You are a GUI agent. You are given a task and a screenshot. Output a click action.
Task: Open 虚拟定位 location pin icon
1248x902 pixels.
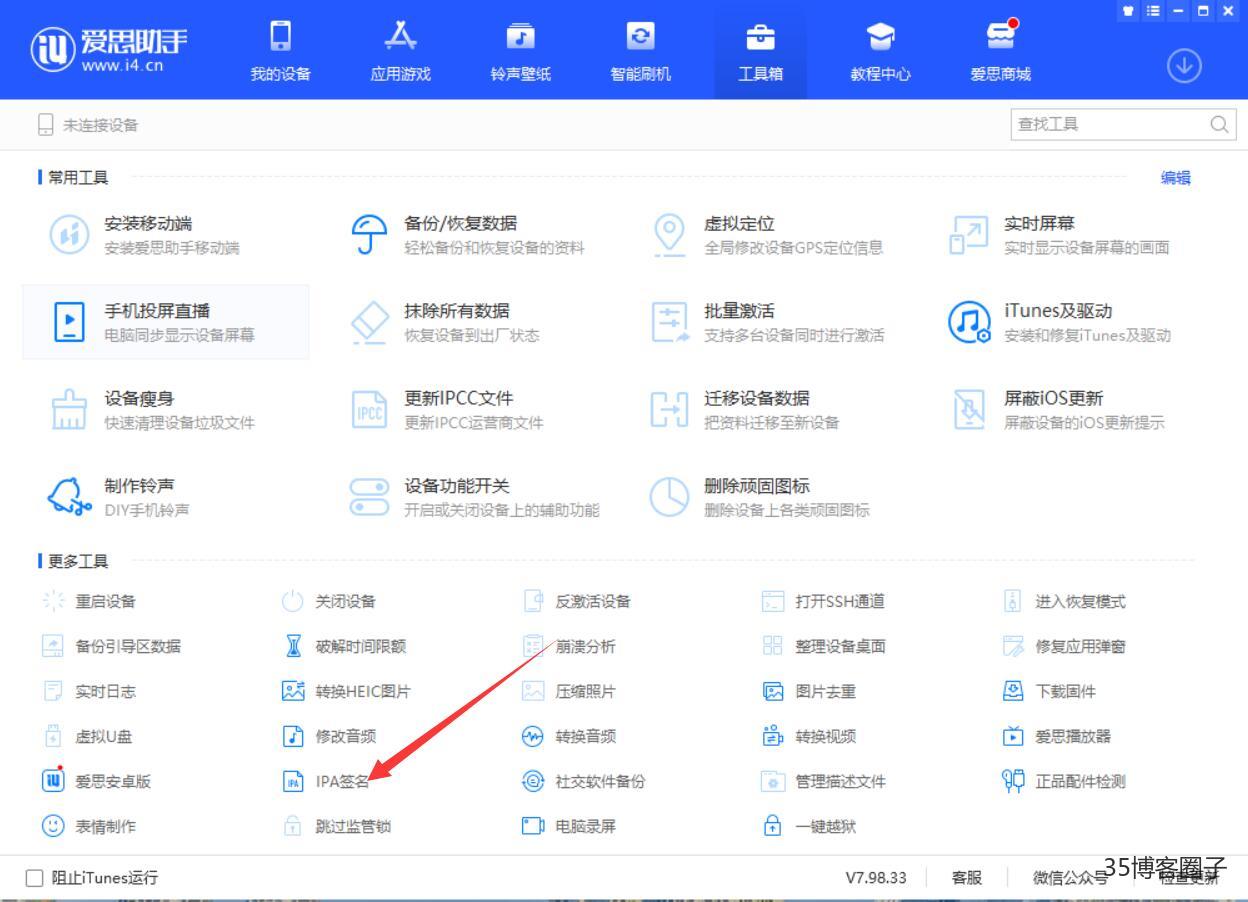(x=669, y=235)
